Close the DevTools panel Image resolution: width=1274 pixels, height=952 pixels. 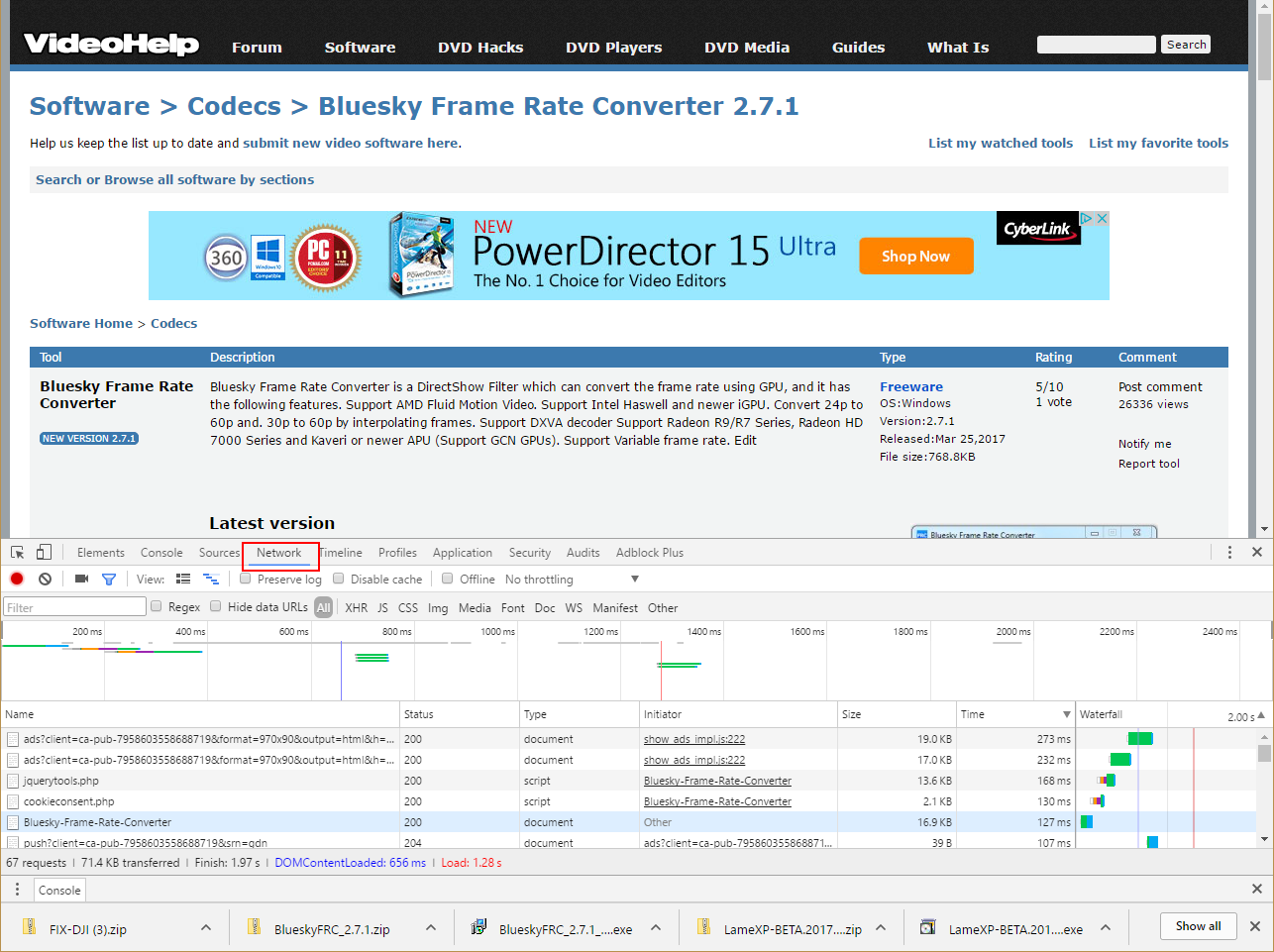(x=1257, y=553)
